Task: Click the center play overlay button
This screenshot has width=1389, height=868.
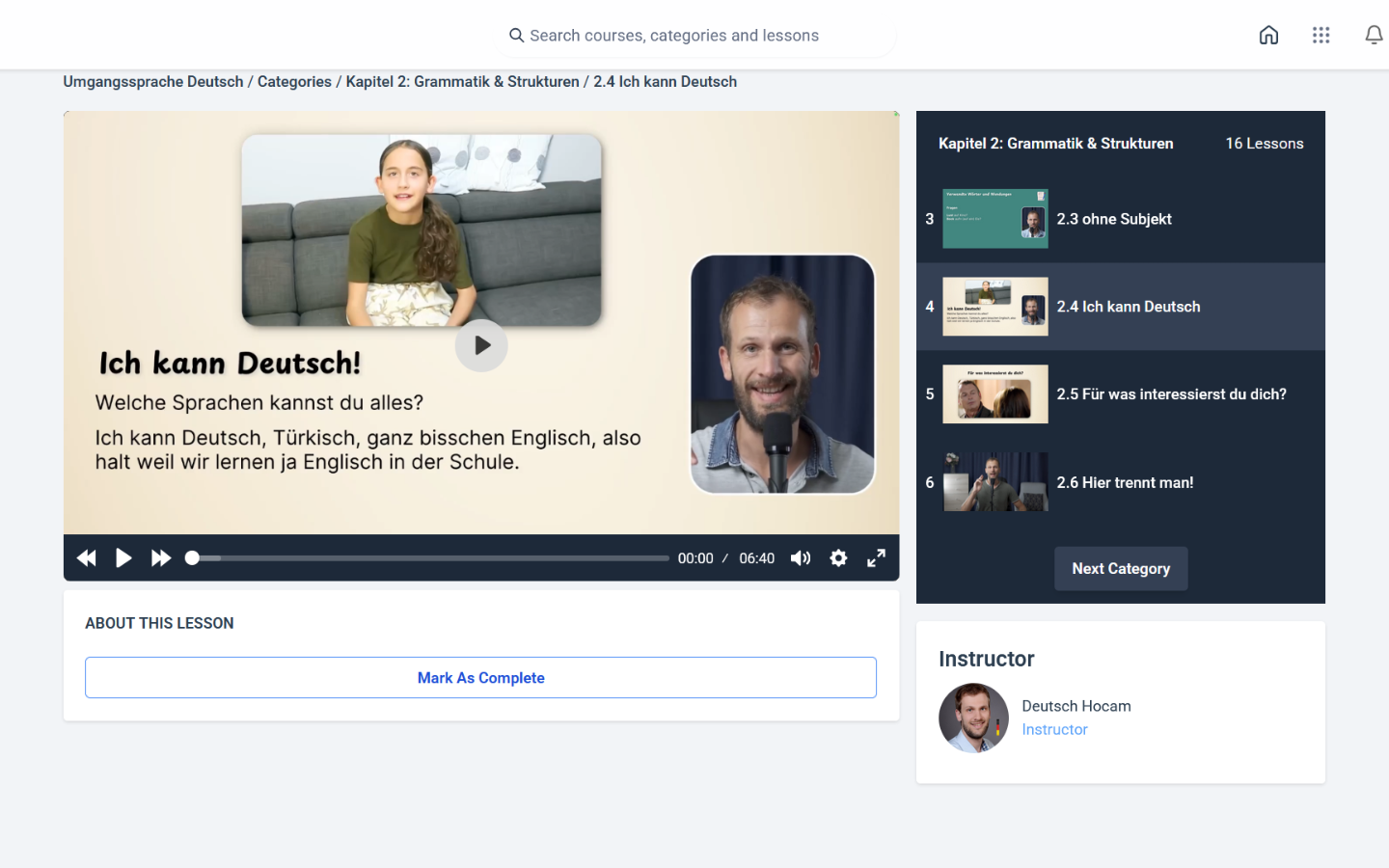Action: click(x=481, y=345)
